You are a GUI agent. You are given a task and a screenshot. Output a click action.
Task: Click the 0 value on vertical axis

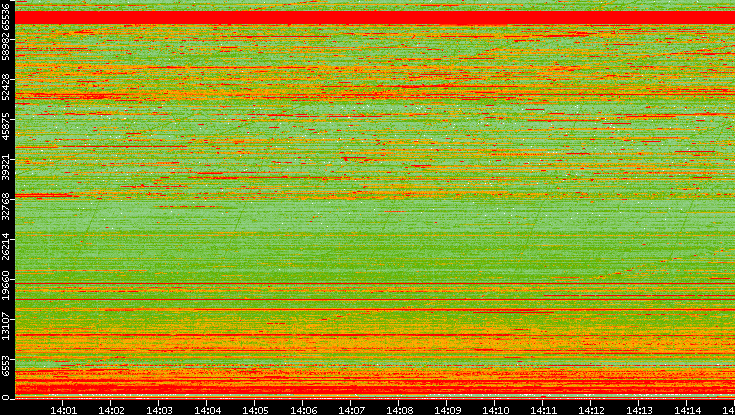pyautogui.click(x=5, y=398)
